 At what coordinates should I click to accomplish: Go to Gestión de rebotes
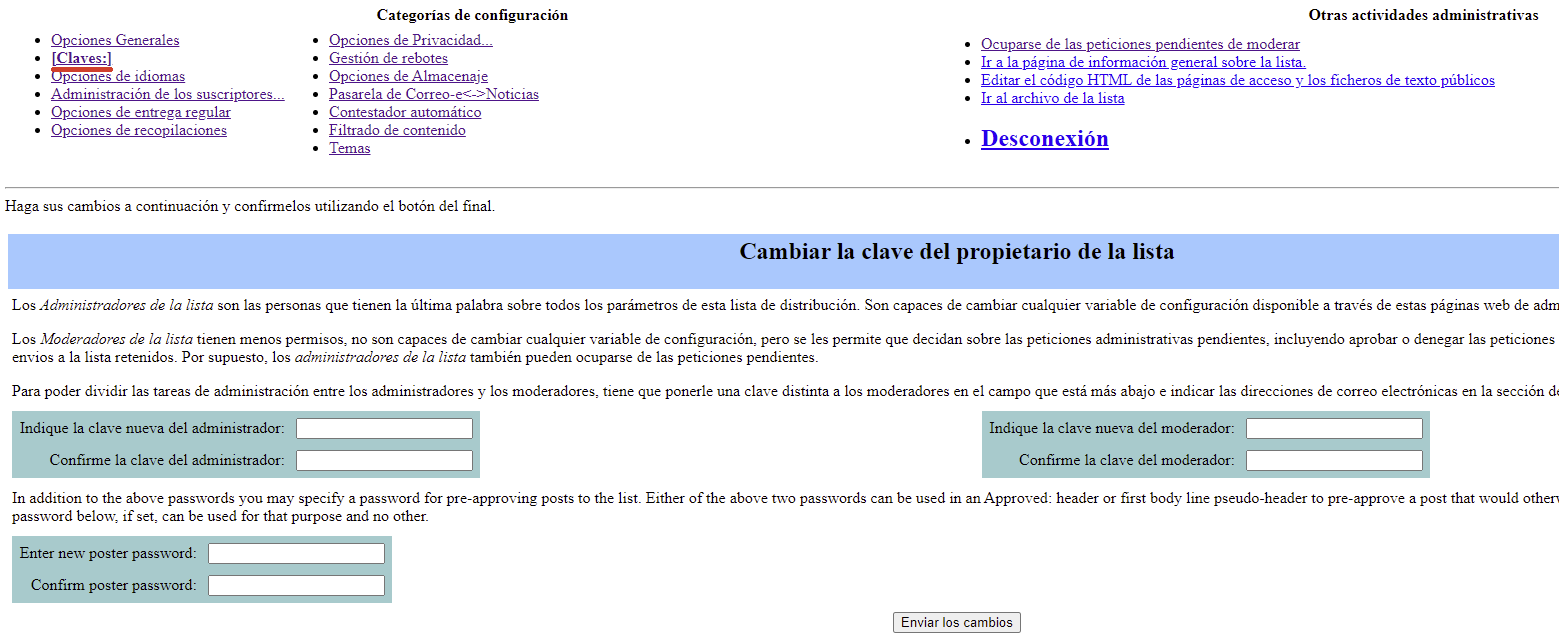[x=388, y=58]
